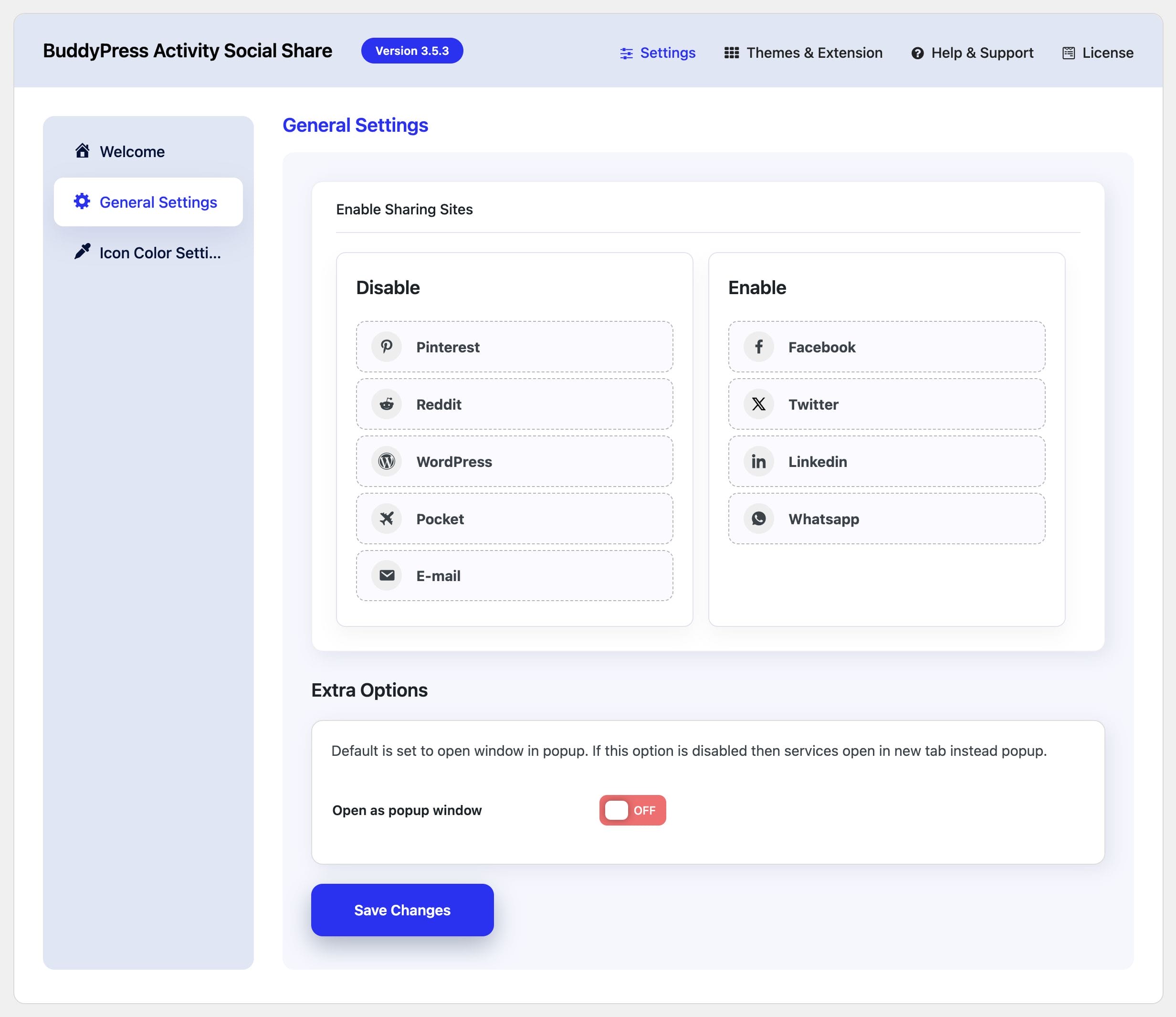
Task: Toggle the Open as popup window switch
Action: 632,810
